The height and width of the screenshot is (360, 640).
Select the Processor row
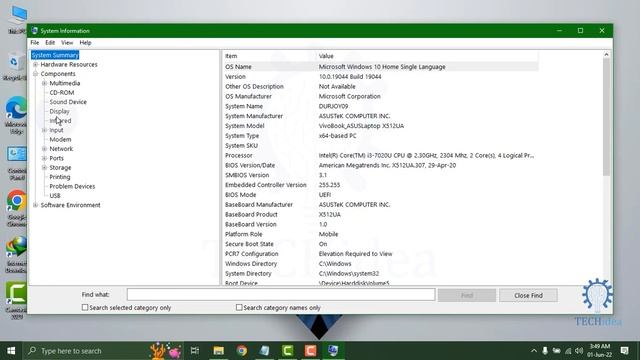click(380, 156)
